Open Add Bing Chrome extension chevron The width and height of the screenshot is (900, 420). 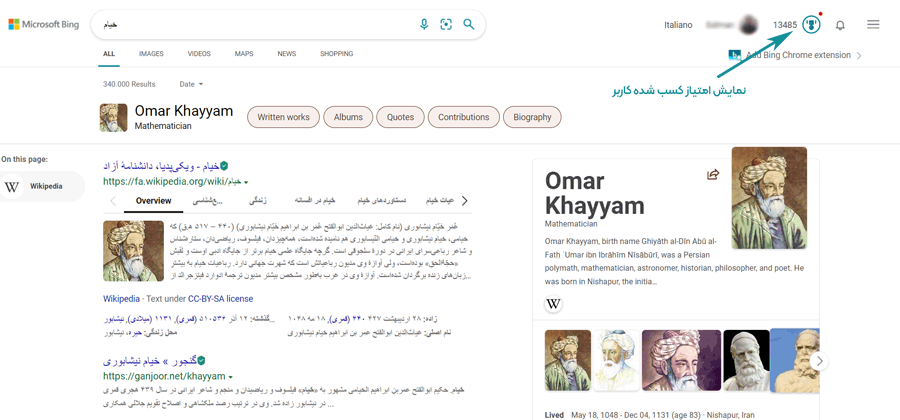pos(859,56)
